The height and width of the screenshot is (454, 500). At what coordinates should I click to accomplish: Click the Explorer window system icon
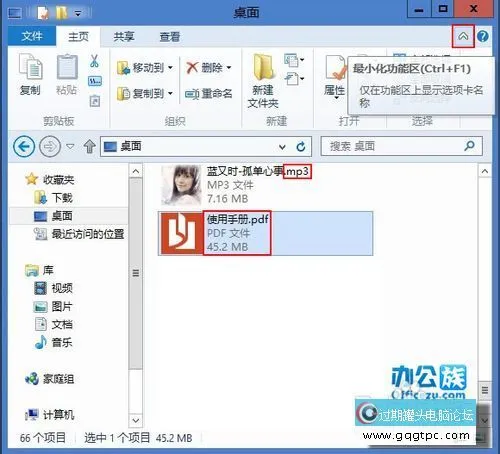coord(15,14)
